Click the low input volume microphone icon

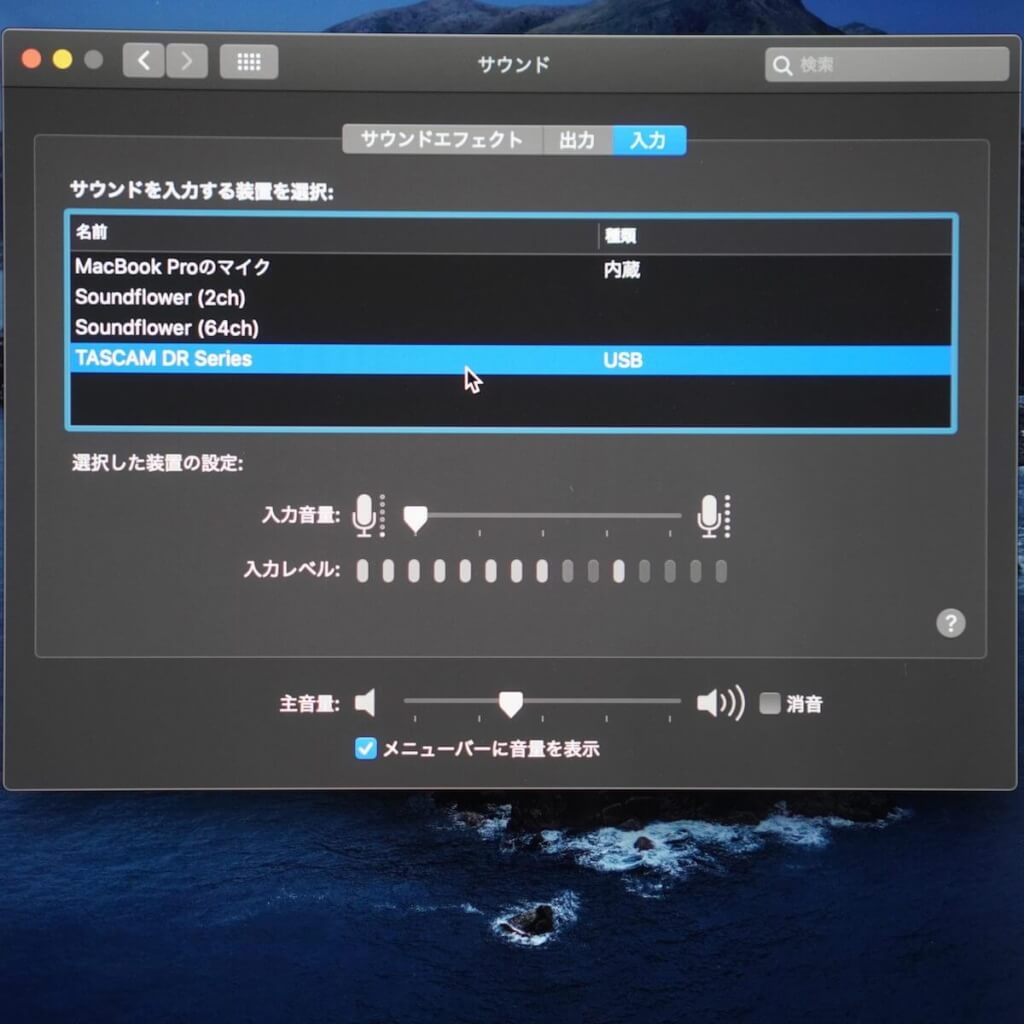[368, 515]
